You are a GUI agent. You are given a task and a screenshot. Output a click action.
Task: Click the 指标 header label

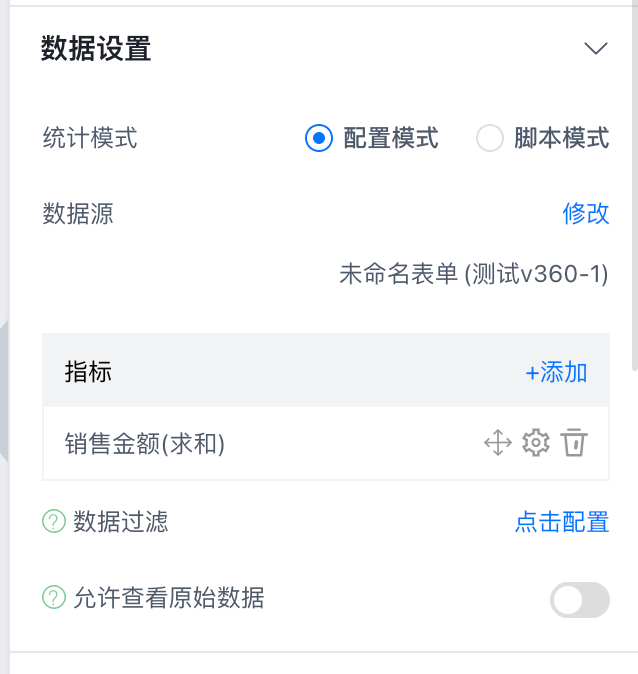[x=88, y=373]
